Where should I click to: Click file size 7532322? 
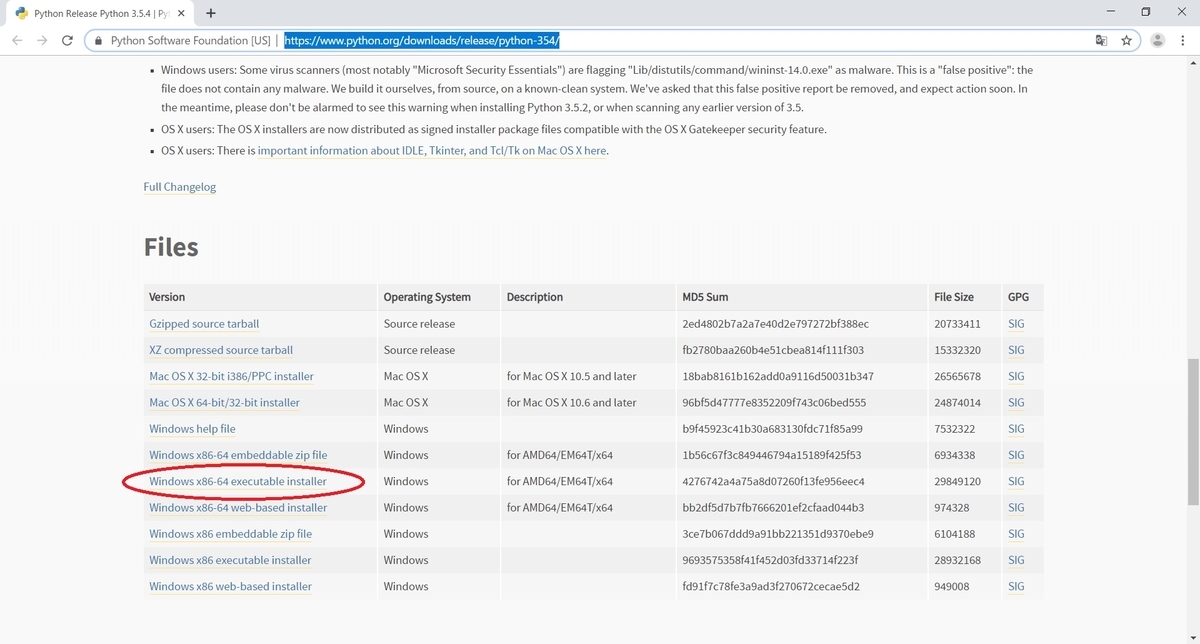pyautogui.click(x=954, y=429)
